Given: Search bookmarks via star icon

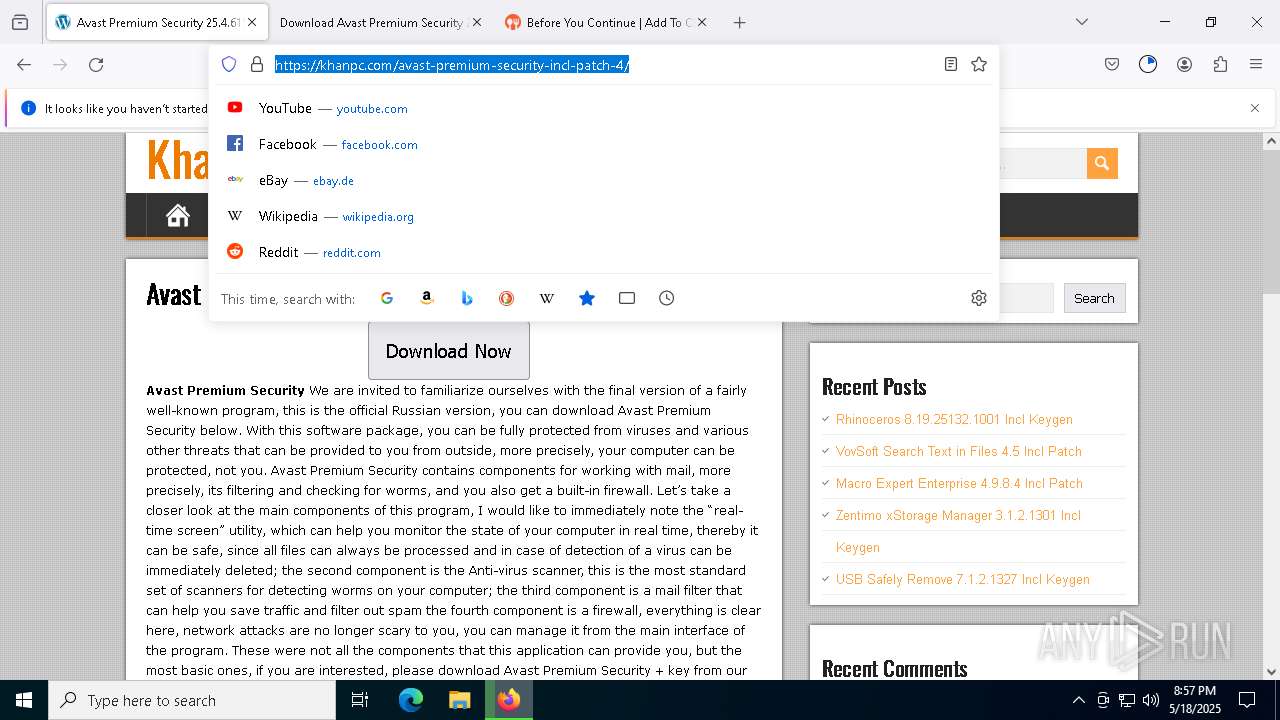Looking at the screenshot, I should pyautogui.click(x=587, y=298).
